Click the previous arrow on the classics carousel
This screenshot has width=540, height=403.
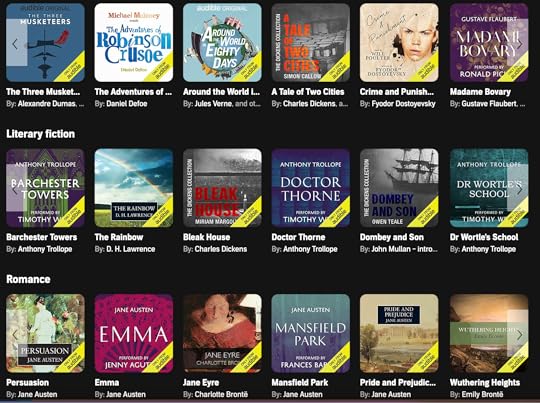(x=16, y=43)
